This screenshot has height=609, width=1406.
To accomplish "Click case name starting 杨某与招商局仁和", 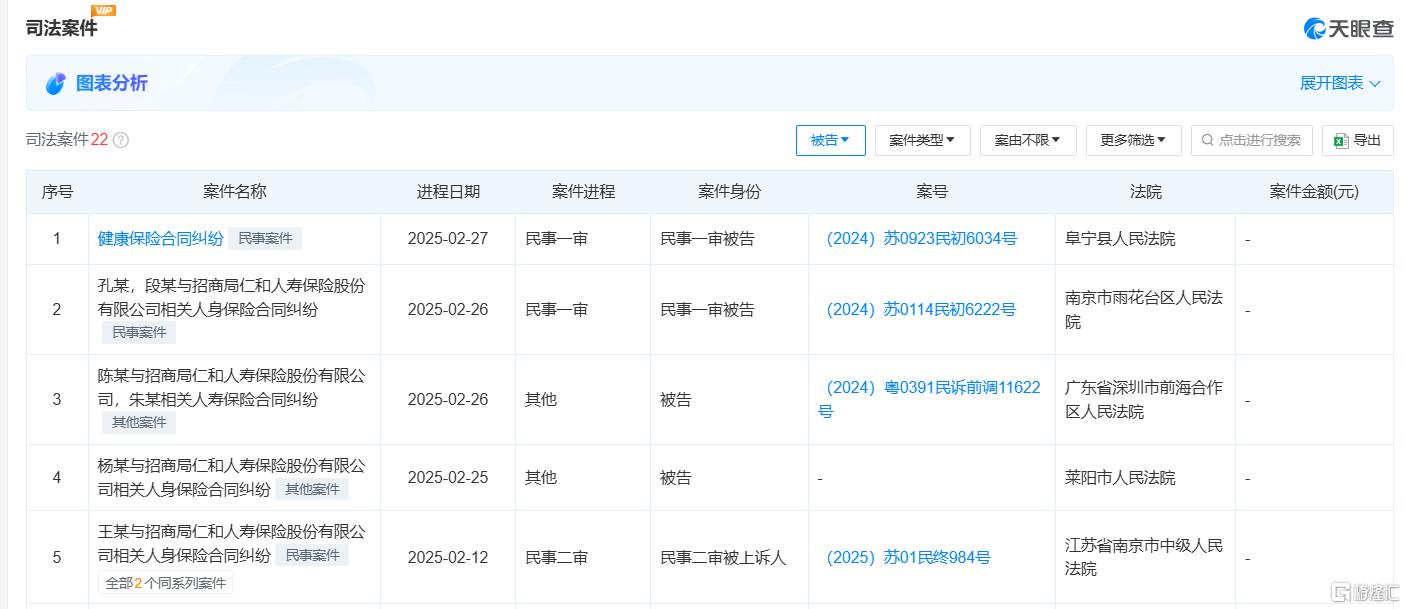I will [232, 477].
